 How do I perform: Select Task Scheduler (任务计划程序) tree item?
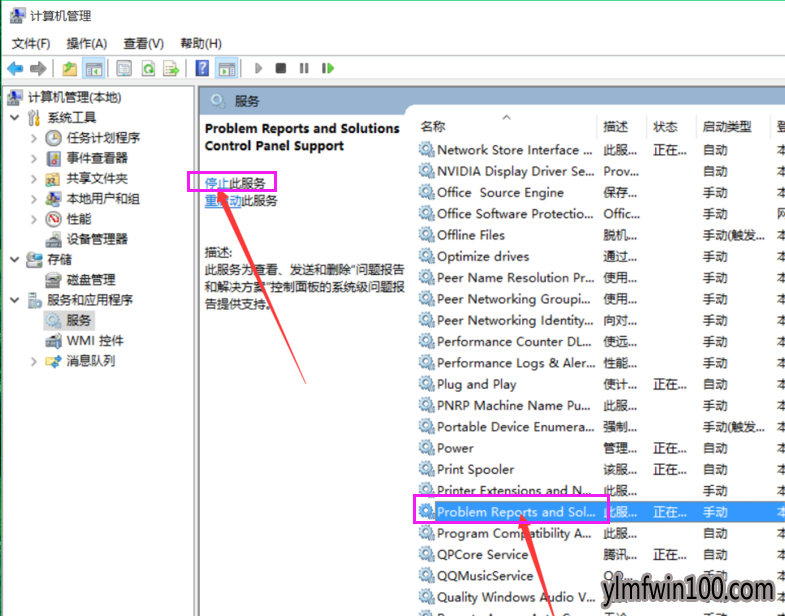[103, 138]
